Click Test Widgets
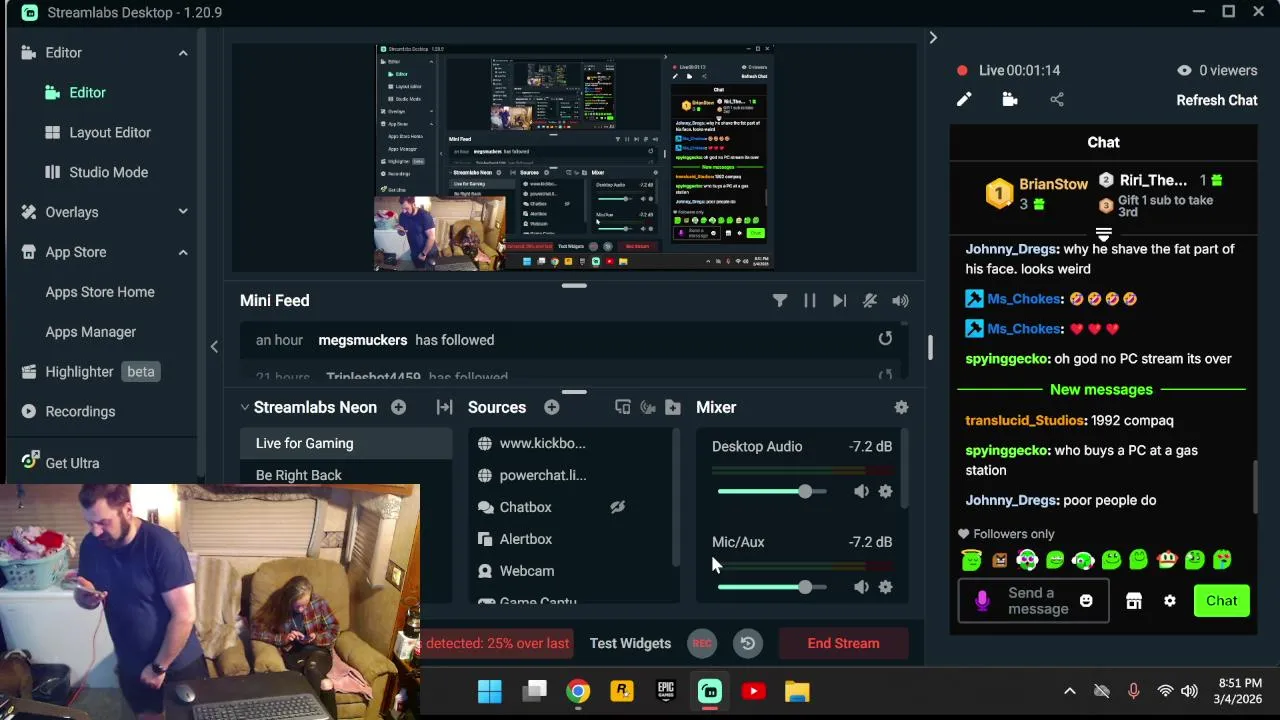The height and width of the screenshot is (720, 1280). (630, 643)
